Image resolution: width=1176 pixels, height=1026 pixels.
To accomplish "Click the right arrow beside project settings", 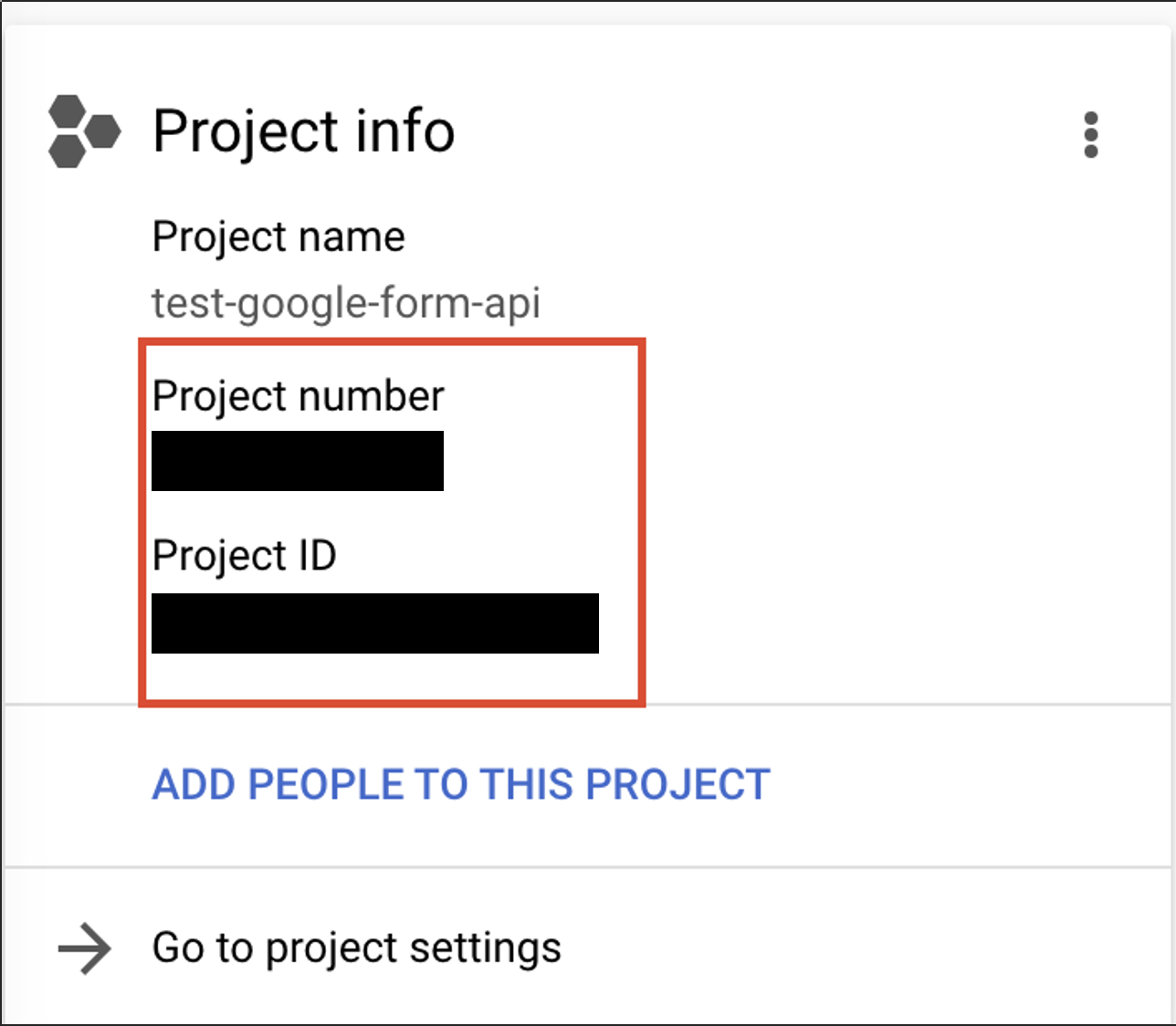I will (x=84, y=948).
